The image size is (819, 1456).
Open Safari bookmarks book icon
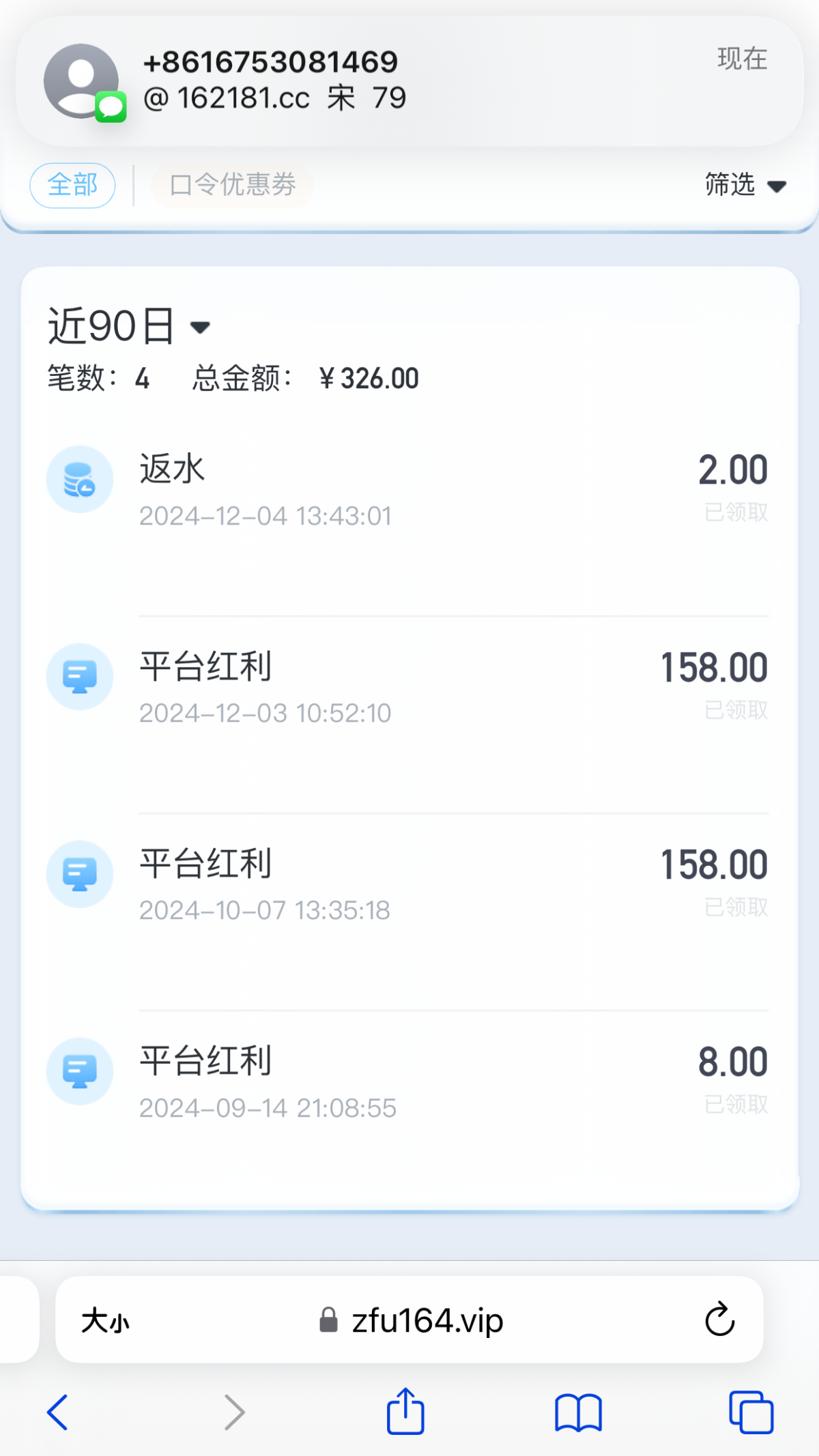pos(578,1412)
